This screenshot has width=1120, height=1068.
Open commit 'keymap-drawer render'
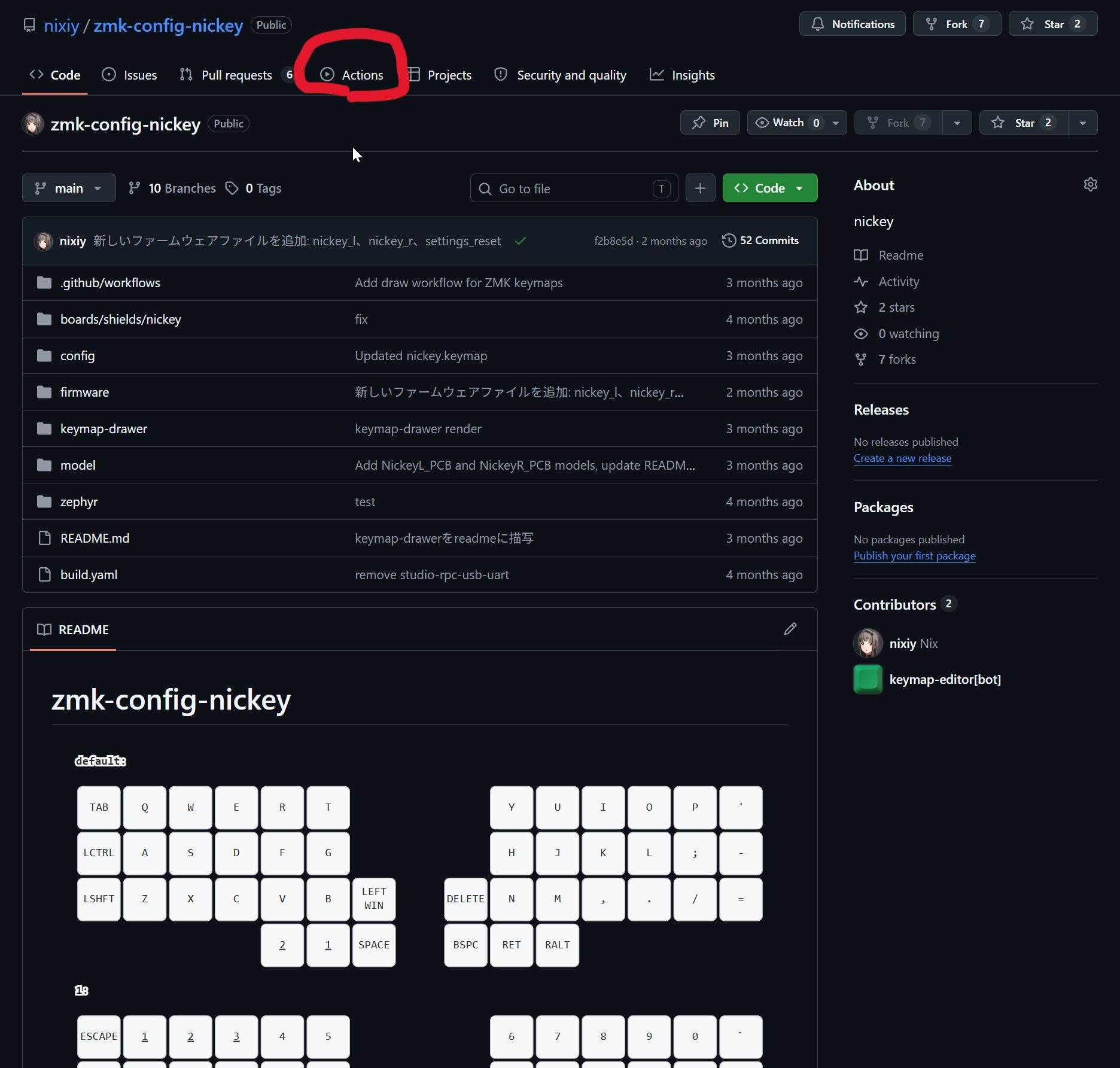click(418, 428)
